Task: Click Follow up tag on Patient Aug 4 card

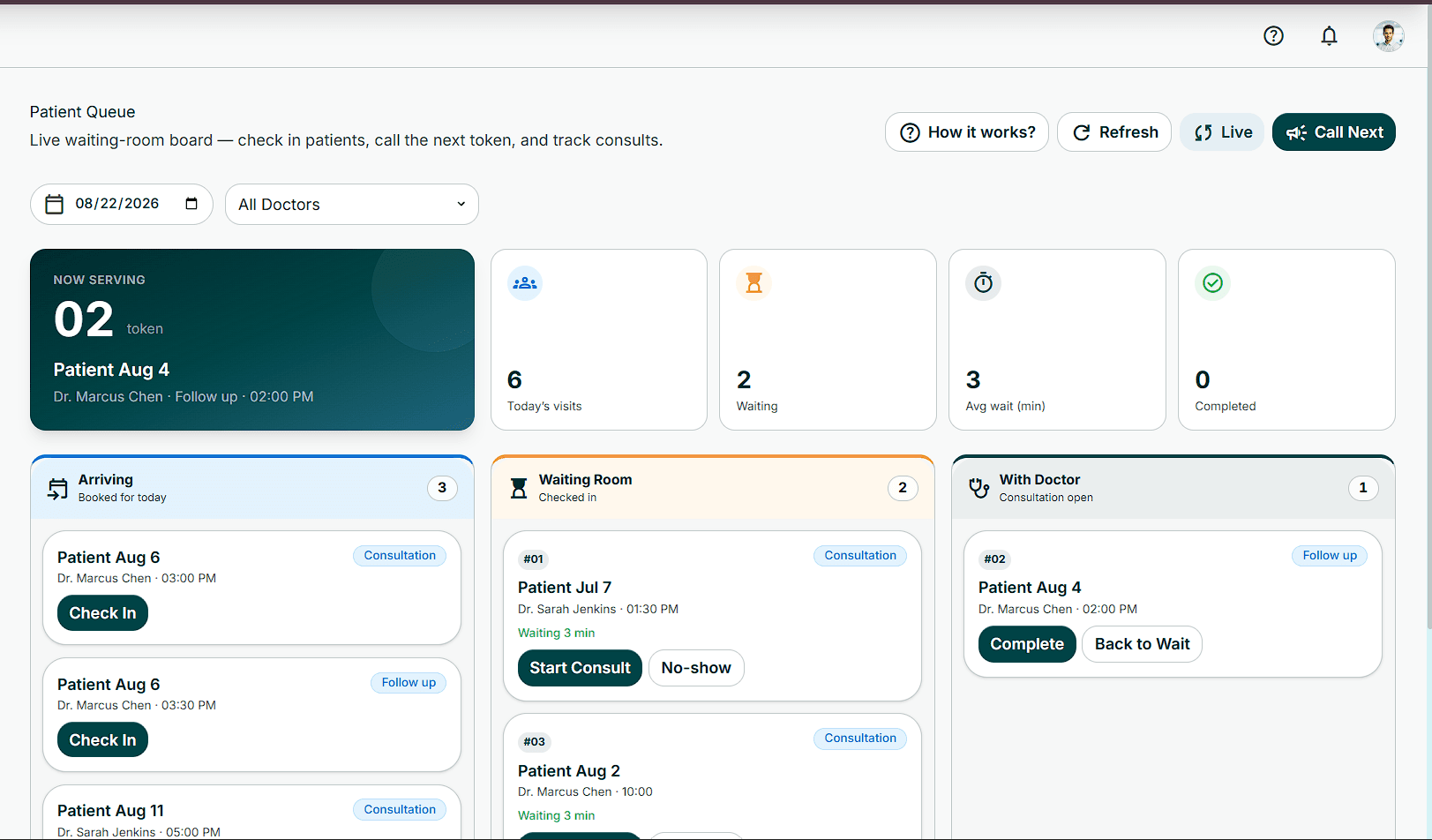Action: pyautogui.click(x=1330, y=556)
